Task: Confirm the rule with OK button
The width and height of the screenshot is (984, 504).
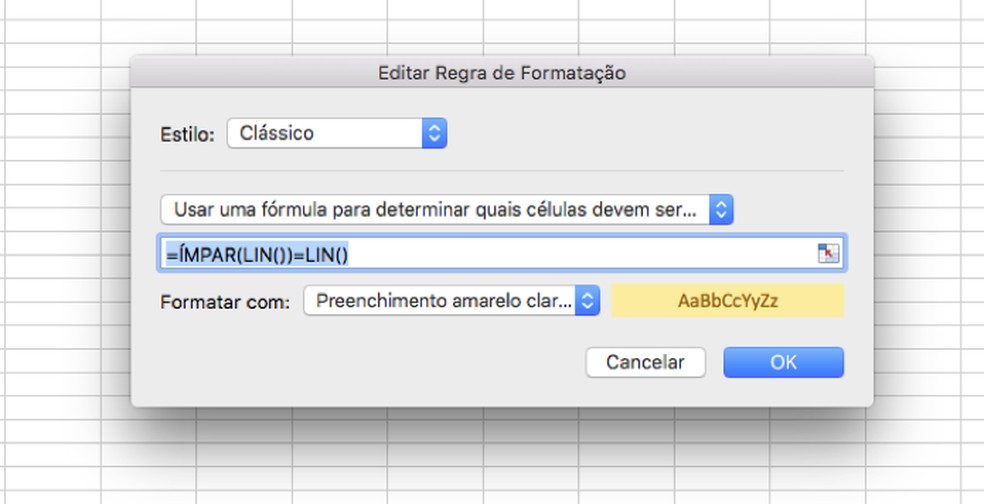Action: 783,362
